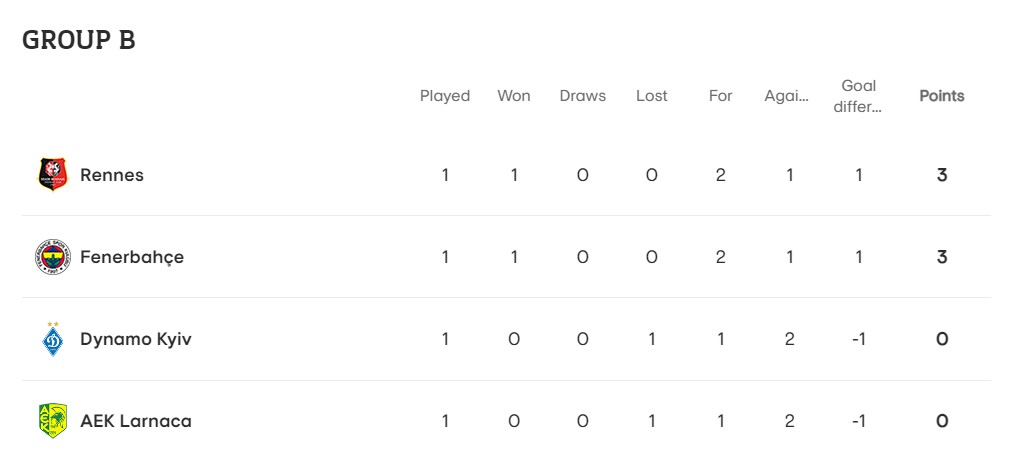Image resolution: width=1014 pixels, height=452 pixels.
Task: Click the Won column header
Action: [x=513, y=96]
